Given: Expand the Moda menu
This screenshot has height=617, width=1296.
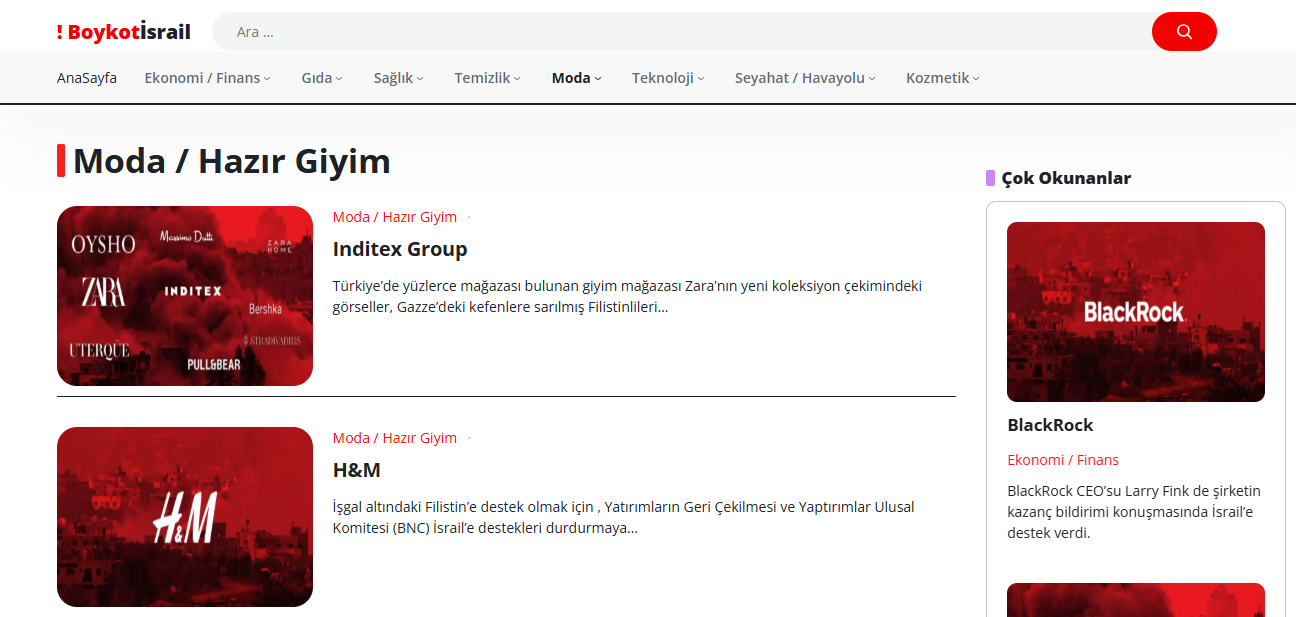Looking at the screenshot, I should 576,78.
